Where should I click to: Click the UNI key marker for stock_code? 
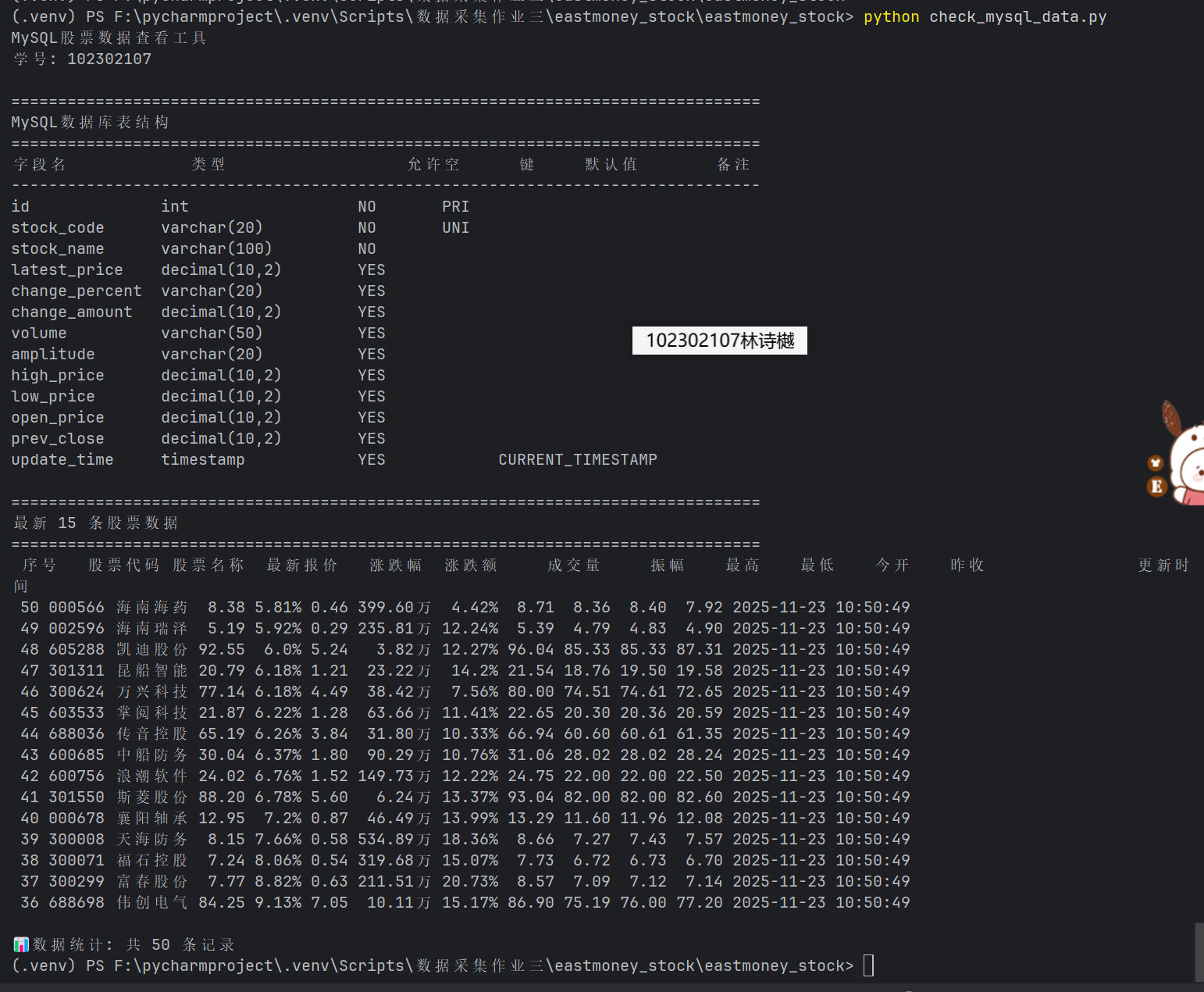[456, 227]
